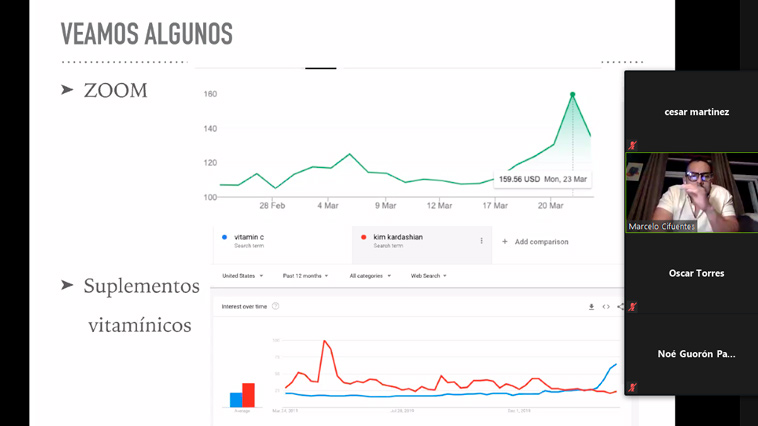Click the green peak point on stock chart
Image resolution: width=758 pixels, height=426 pixels.
pos(572,94)
